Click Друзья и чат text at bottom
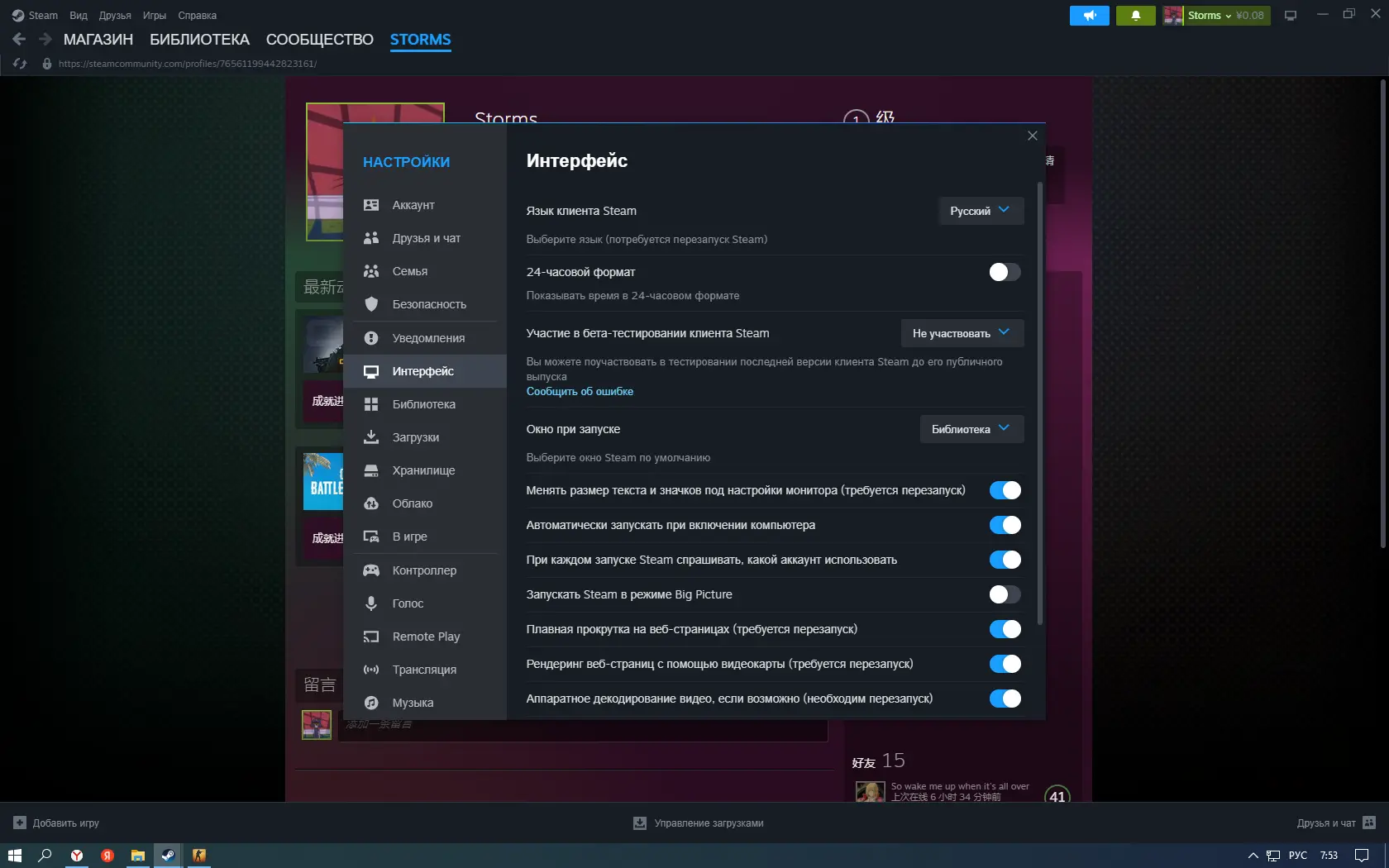The height and width of the screenshot is (868, 1389). pos(1326,823)
